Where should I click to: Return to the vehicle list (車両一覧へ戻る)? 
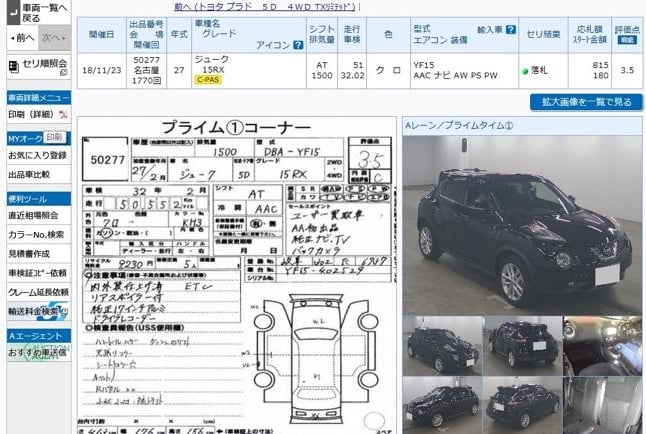coord(39,12)
